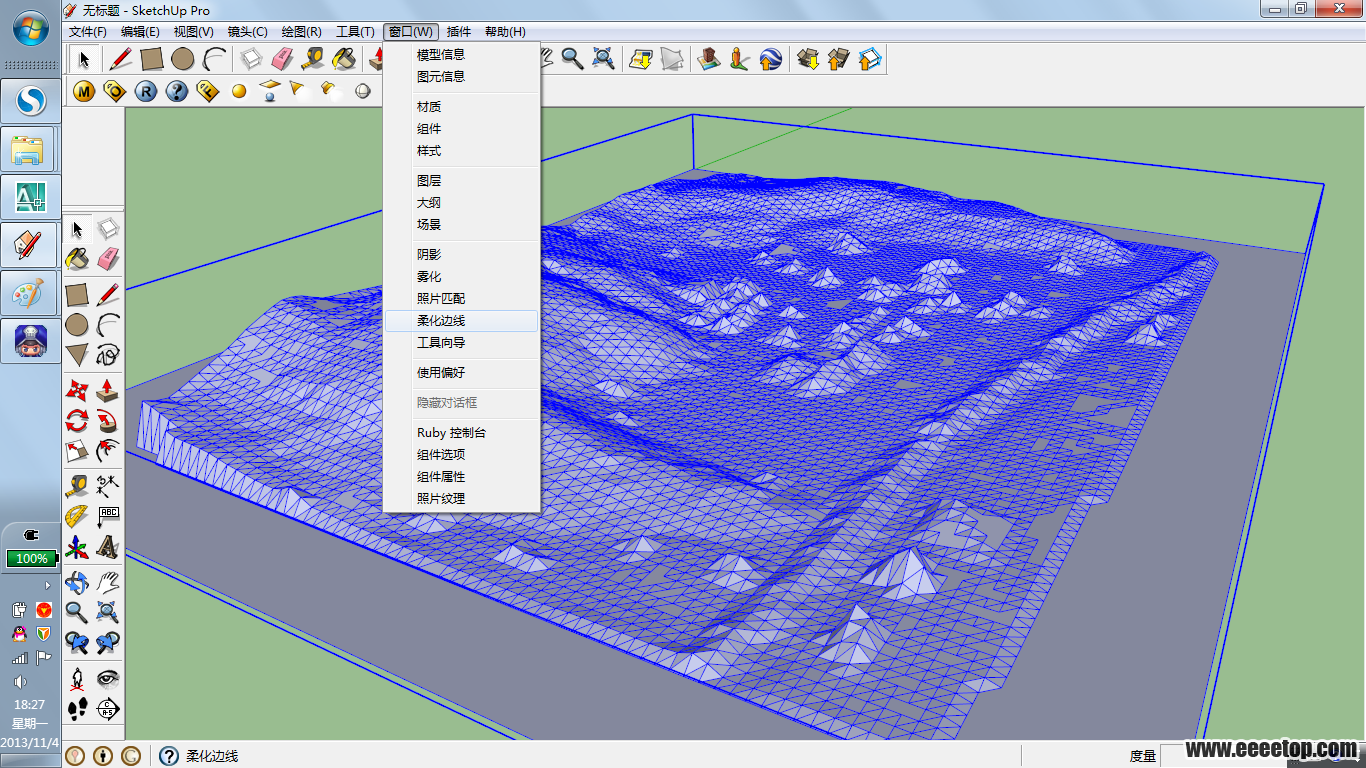
Task: Open the 文件(F) menu
Action: 88,32
